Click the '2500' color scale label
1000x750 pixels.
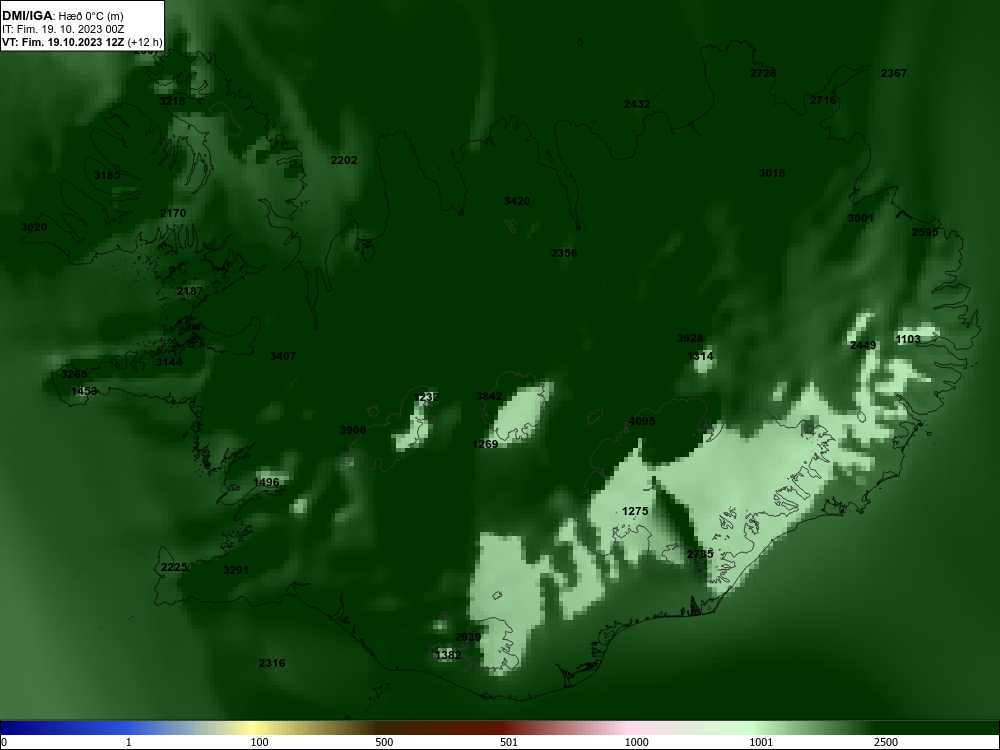(886, 742)
